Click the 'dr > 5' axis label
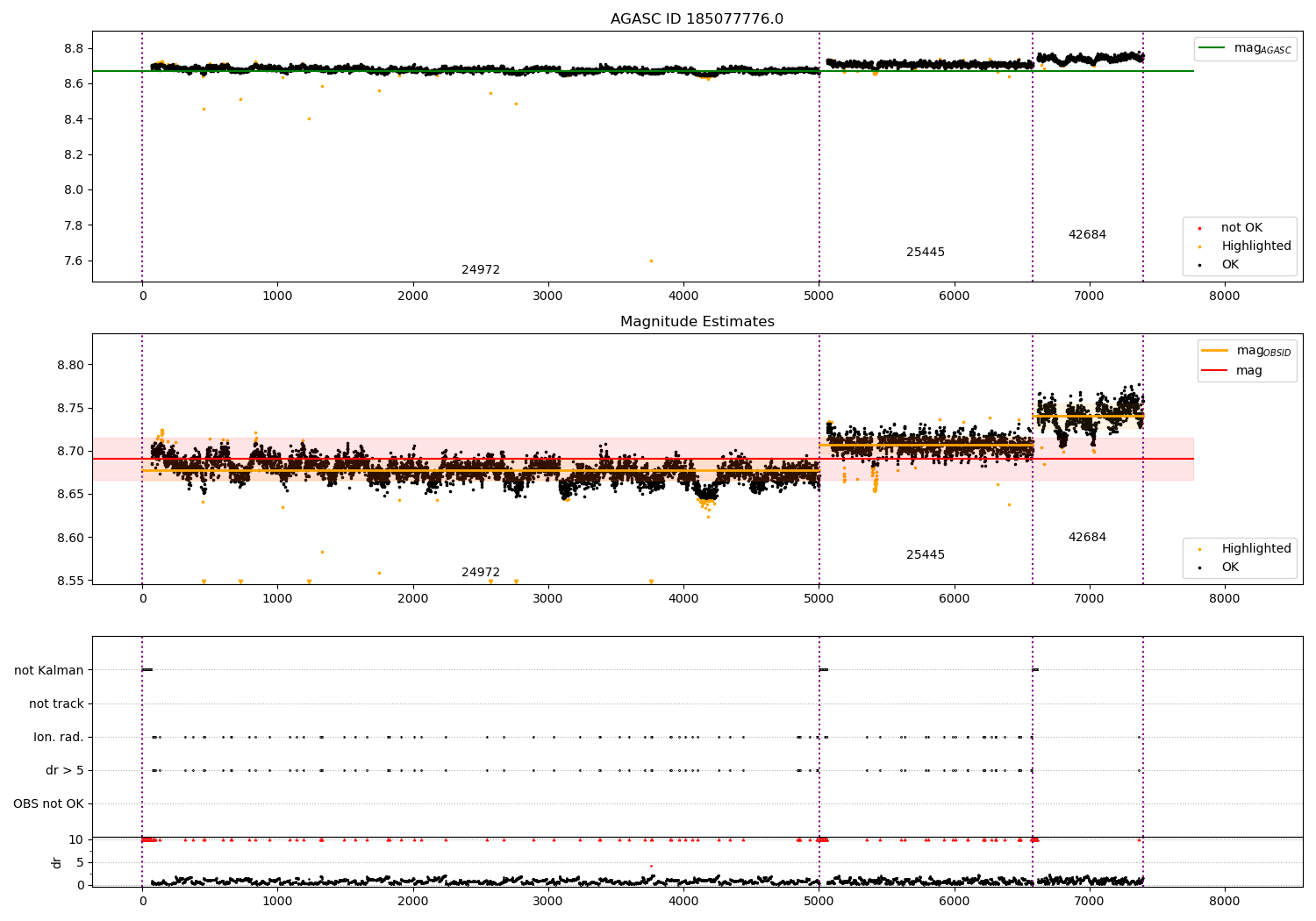Viewport: 1316px width, 921px height. click(x=65, y=771)
